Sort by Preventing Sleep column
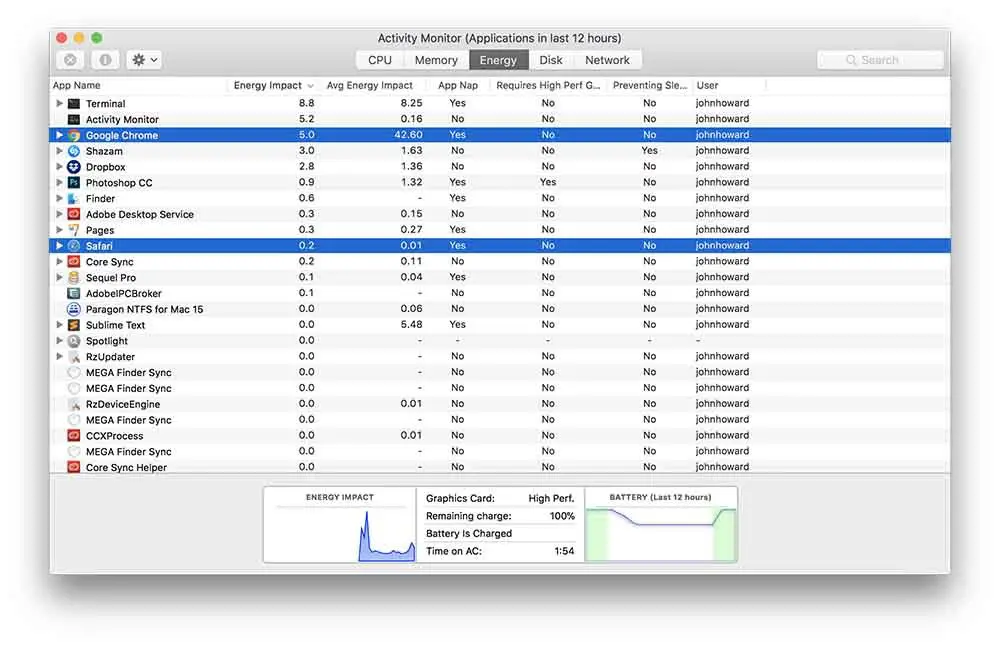Image resolution: width=1000 pixels, height=645 pixels. pos(650,85)
